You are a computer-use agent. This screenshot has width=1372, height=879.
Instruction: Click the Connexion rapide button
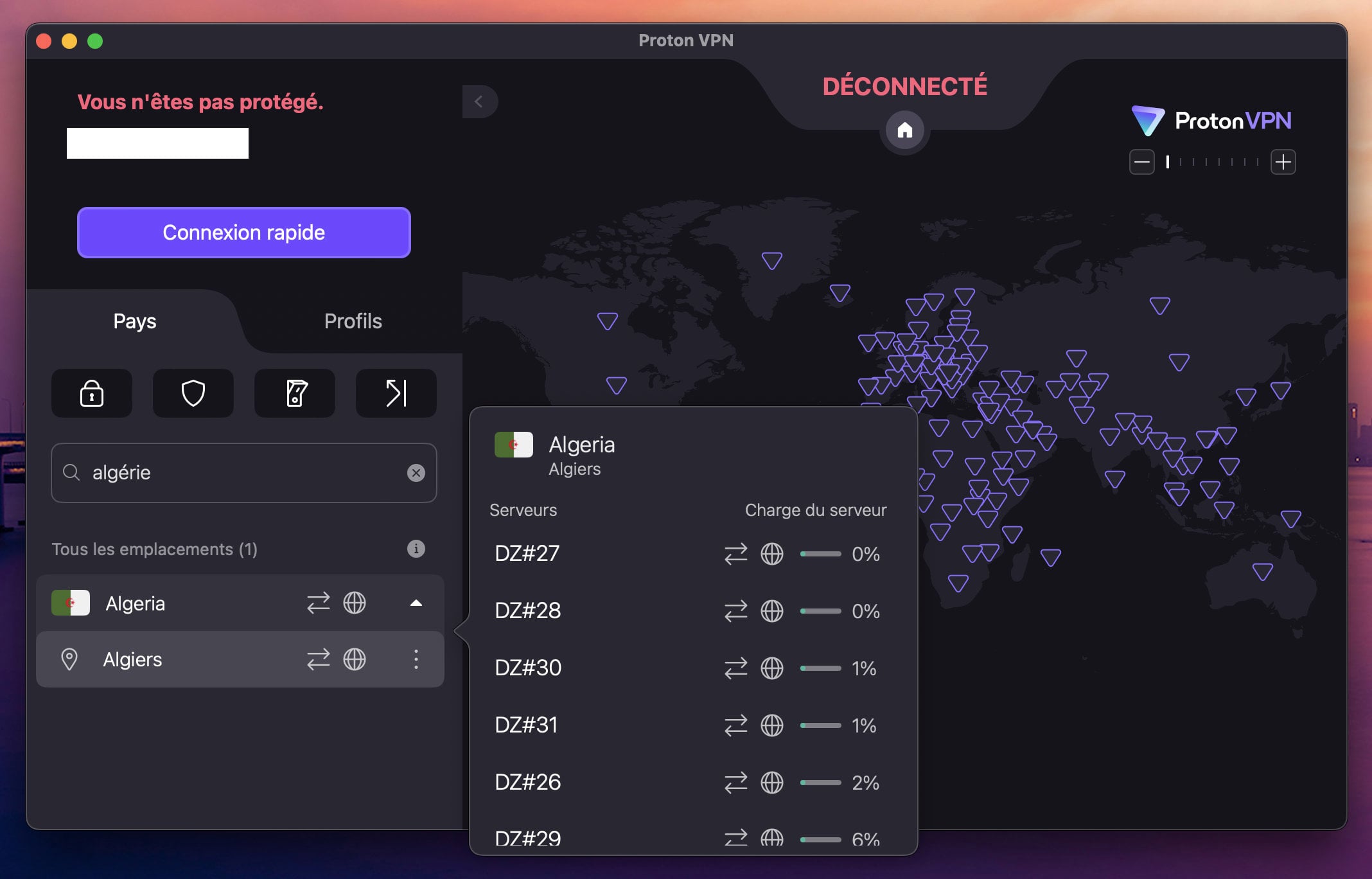(x=244, y=233)
